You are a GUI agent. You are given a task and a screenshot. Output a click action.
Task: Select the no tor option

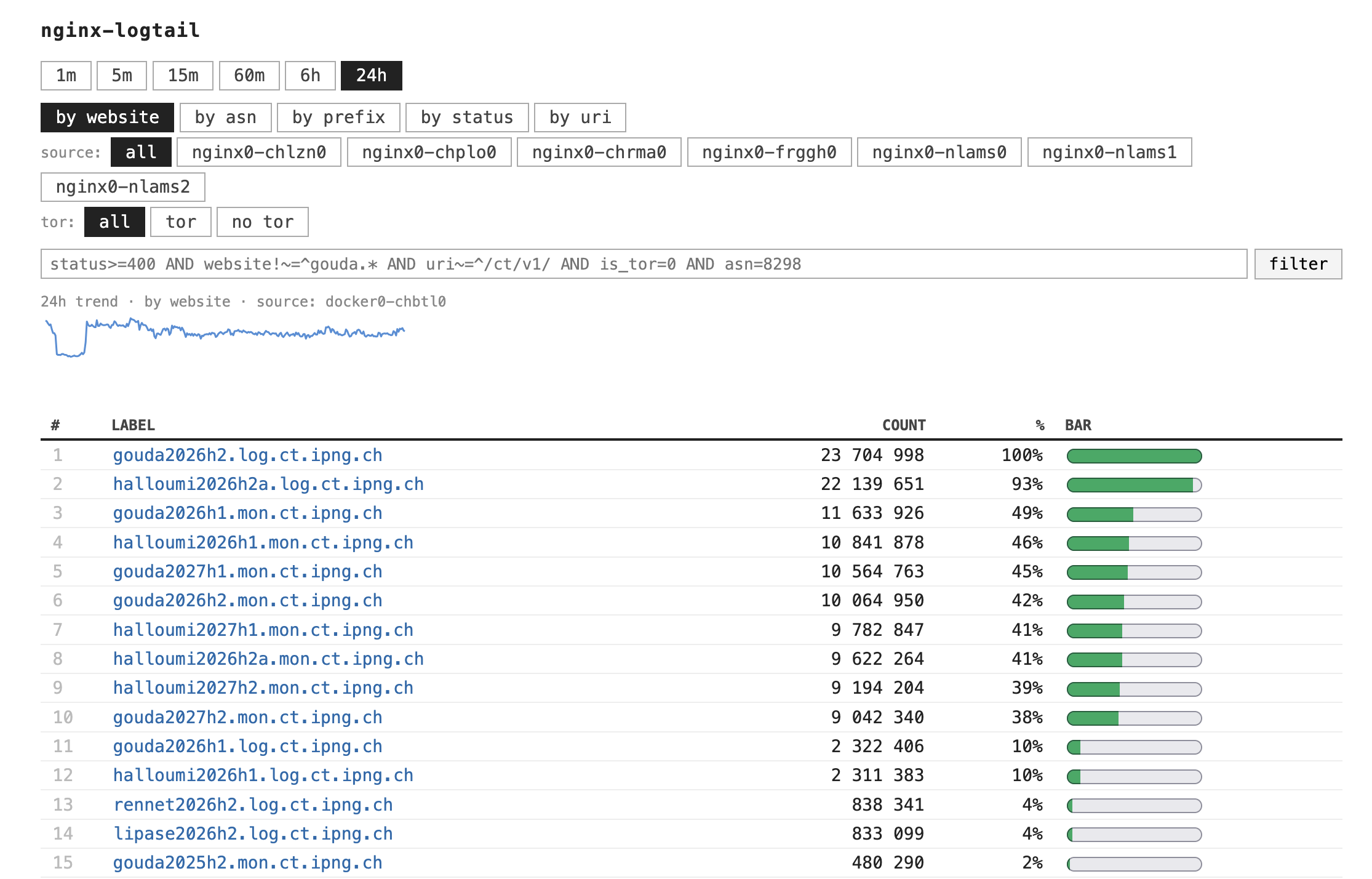[x=262, y=222]
